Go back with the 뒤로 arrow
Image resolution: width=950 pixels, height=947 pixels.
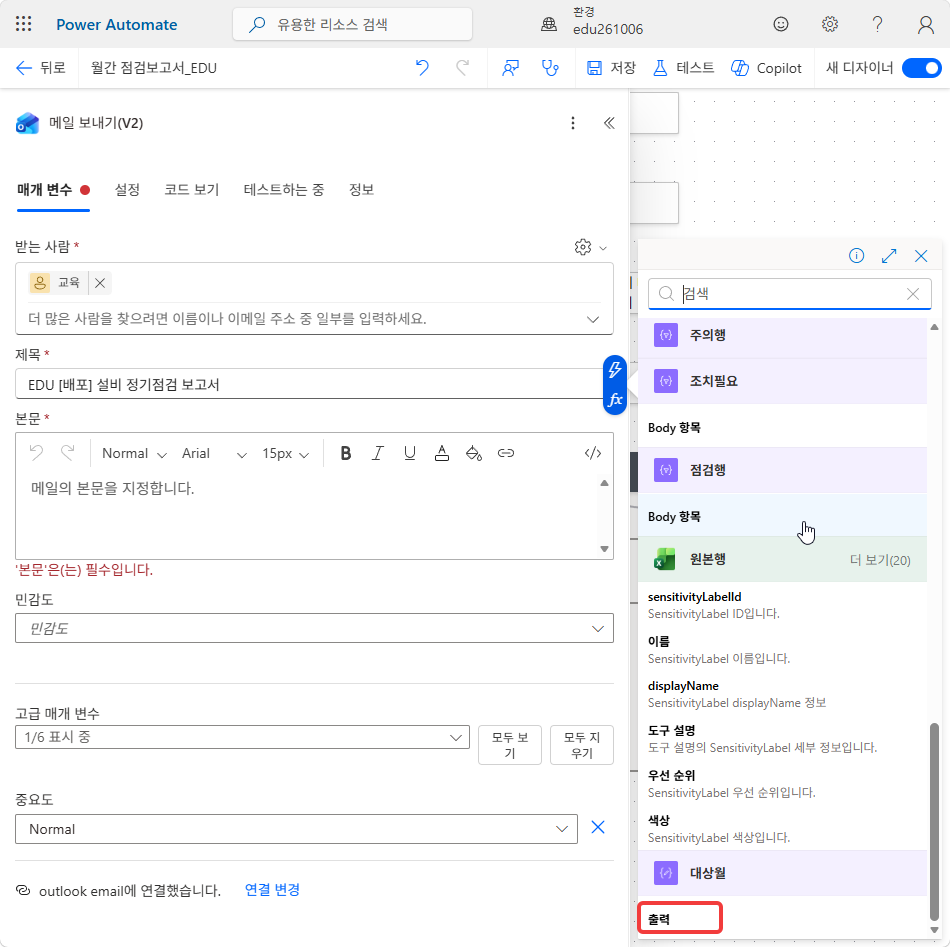tap(40, 68)
